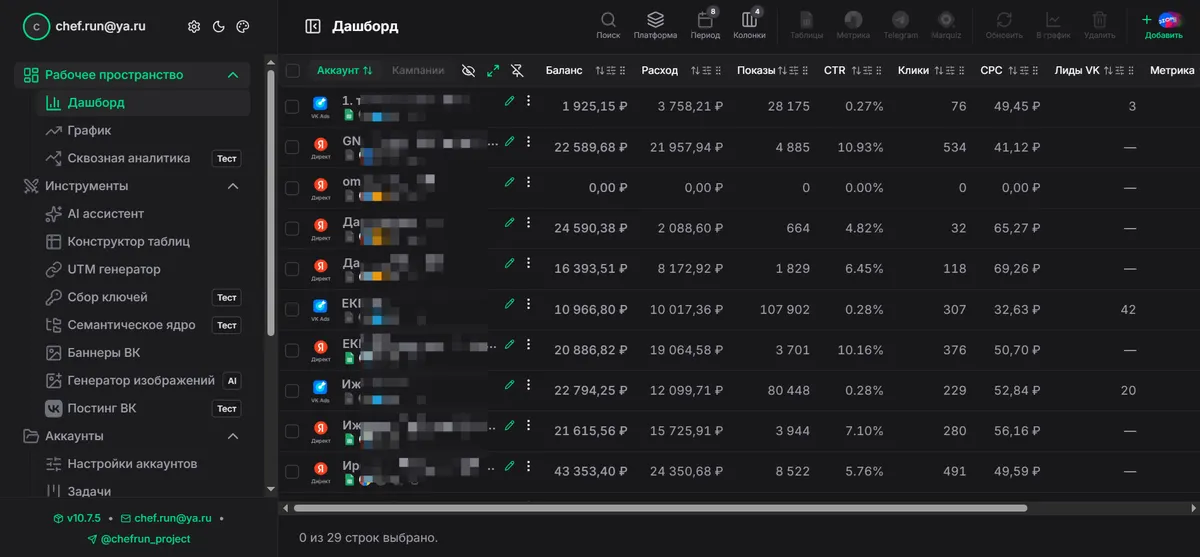Open the theme palette icon
The width and height of the screenshot is (1200, 557).
click(x=242, y=27)
